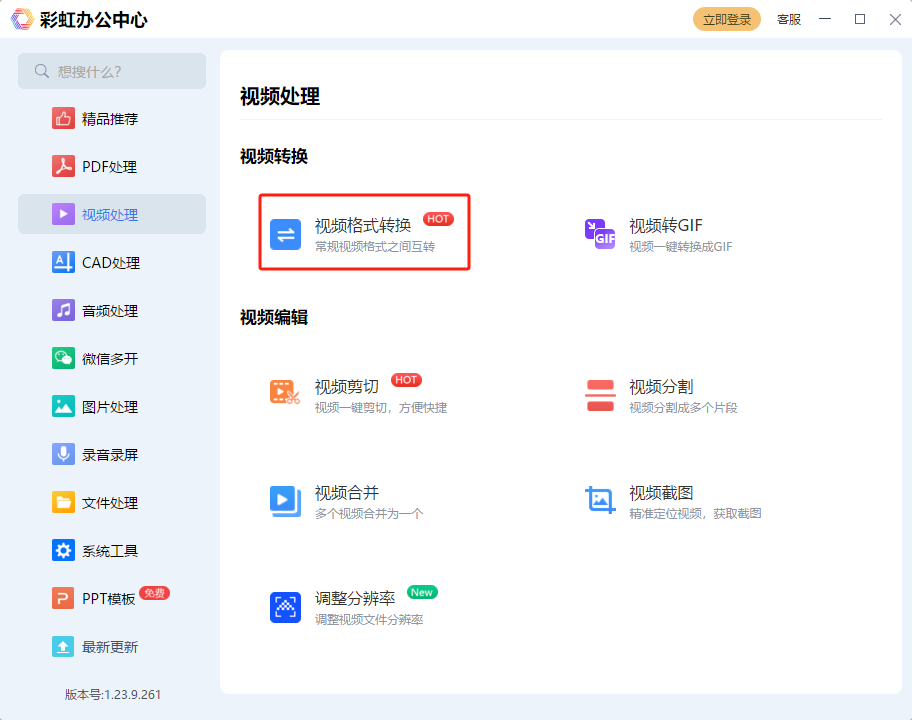This screenshot has height=720, width=912.
Task: Launch the 视频截图 tool title
Action: click(x=661, y=493)
